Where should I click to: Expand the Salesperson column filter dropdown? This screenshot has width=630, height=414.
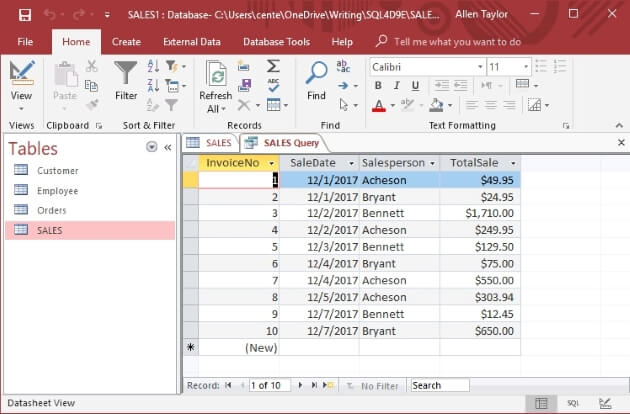click(432, 162)
